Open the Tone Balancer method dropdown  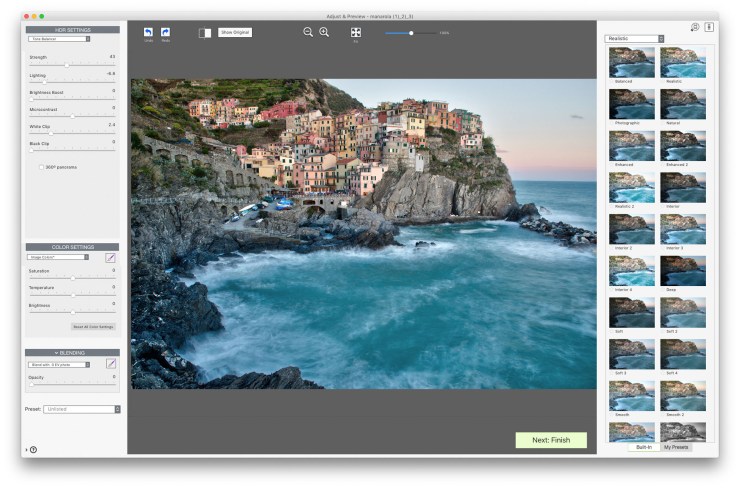(59, 39)
